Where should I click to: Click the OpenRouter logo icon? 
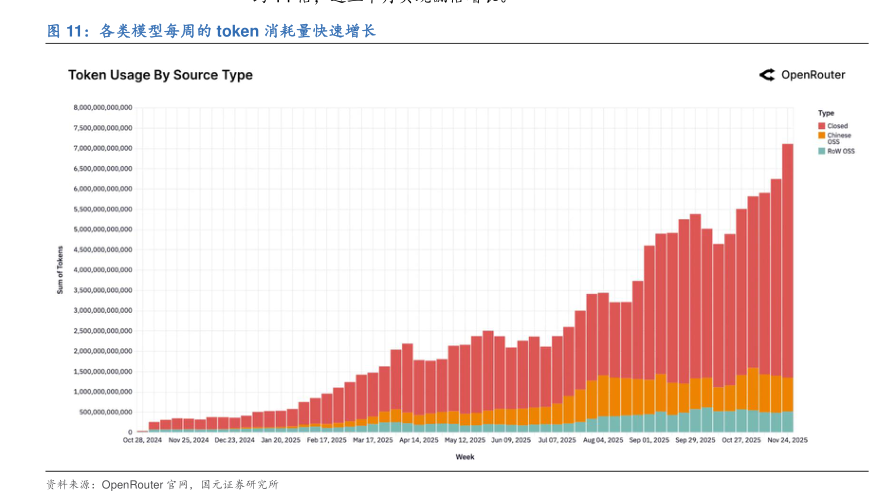pos(767,75)
